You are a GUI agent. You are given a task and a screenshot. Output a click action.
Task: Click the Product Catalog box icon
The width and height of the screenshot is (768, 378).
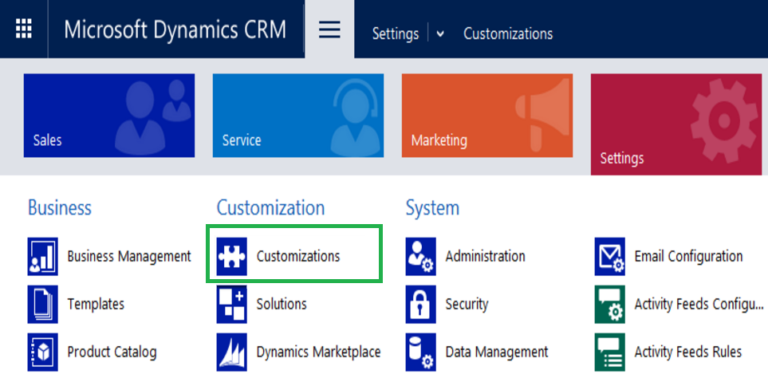click(x=43, y=352)
